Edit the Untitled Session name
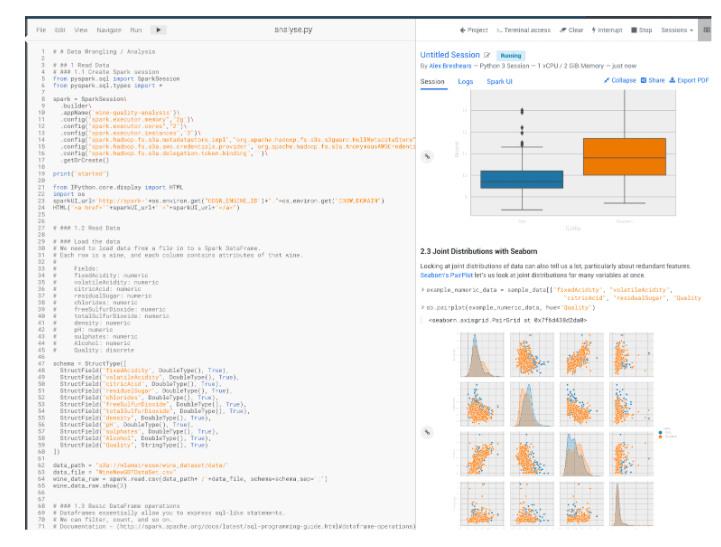721x547 pixels. (x=487, y=55)
